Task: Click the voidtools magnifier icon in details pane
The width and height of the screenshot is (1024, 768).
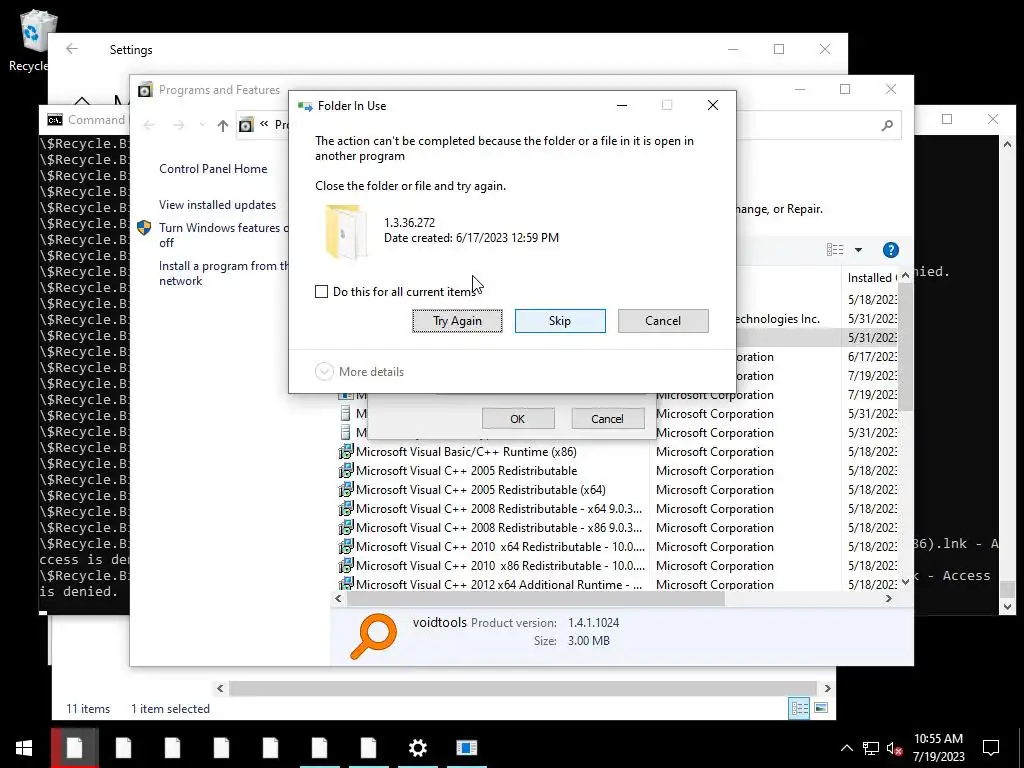Action: tap(374, 636)
